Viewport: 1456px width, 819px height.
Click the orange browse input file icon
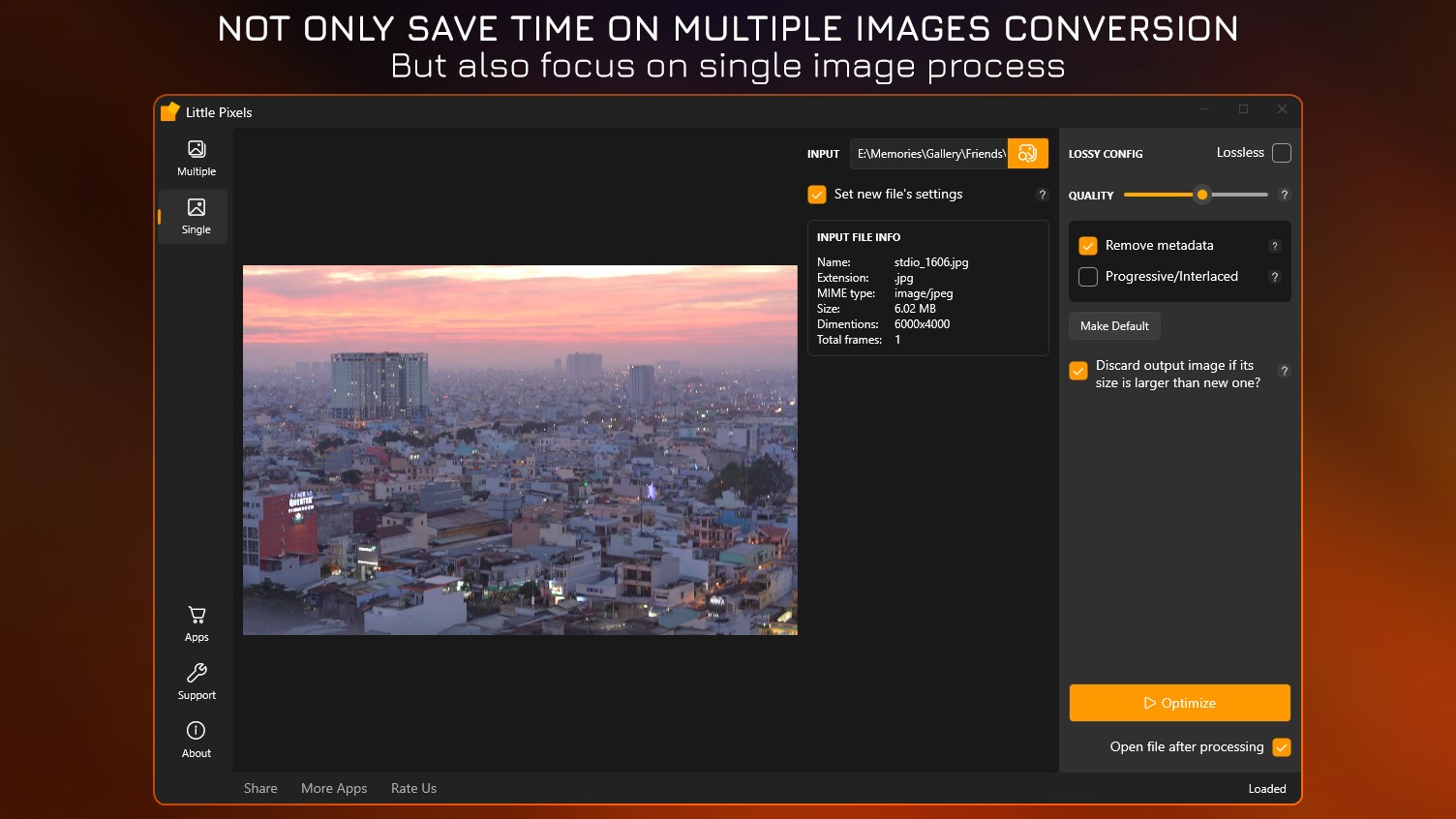(1027, 154)
